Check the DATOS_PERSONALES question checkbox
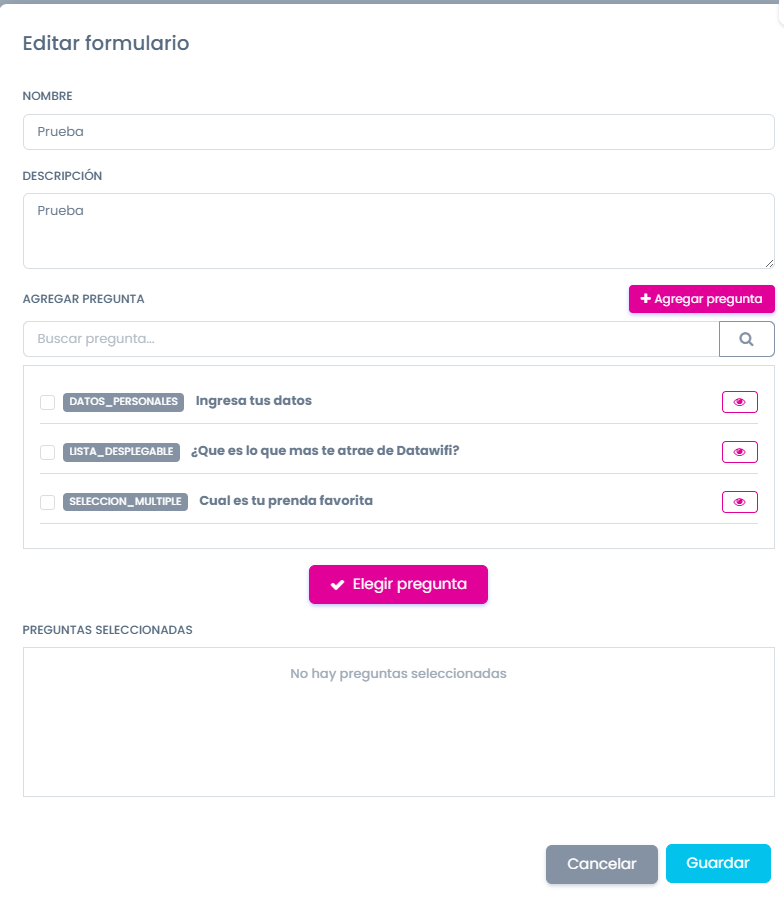The height and width of the screenshot is (904, 784). pos(47,402)
